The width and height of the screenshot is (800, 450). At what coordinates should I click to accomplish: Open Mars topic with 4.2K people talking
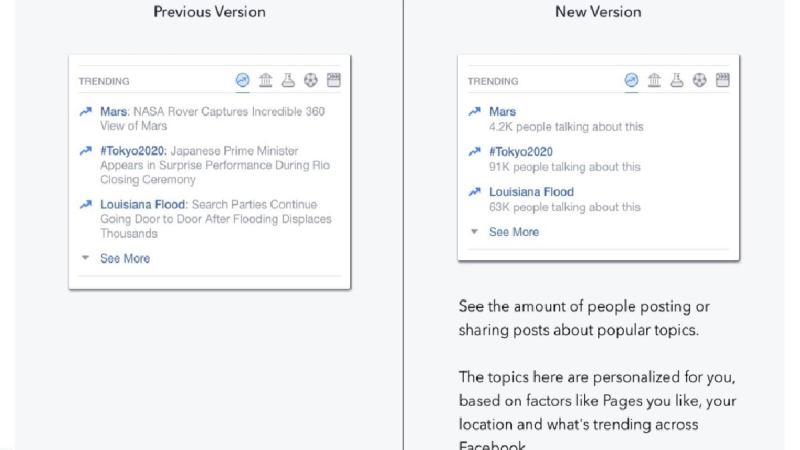(502, 112)
